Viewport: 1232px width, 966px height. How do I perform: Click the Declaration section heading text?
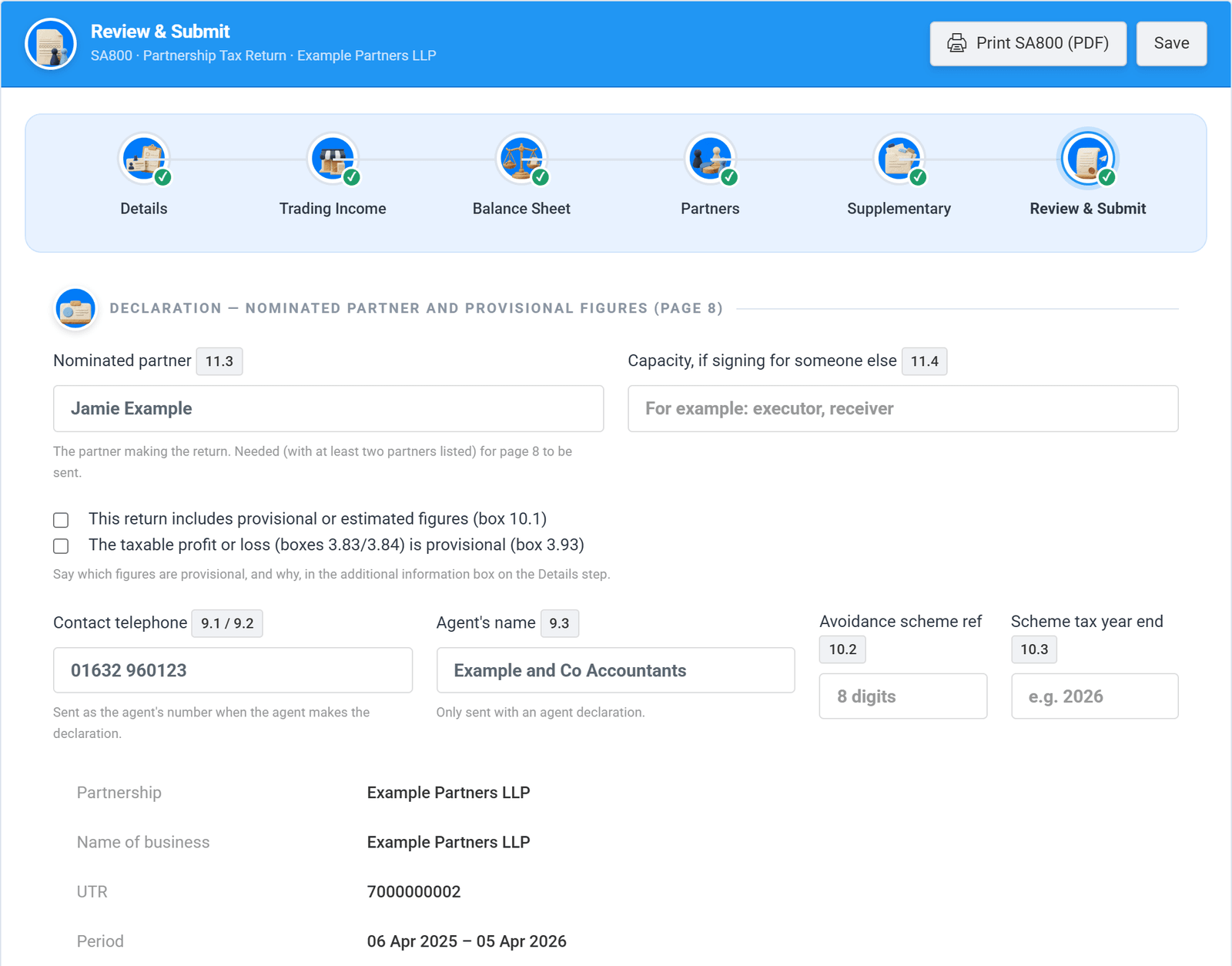pos(417,308)
